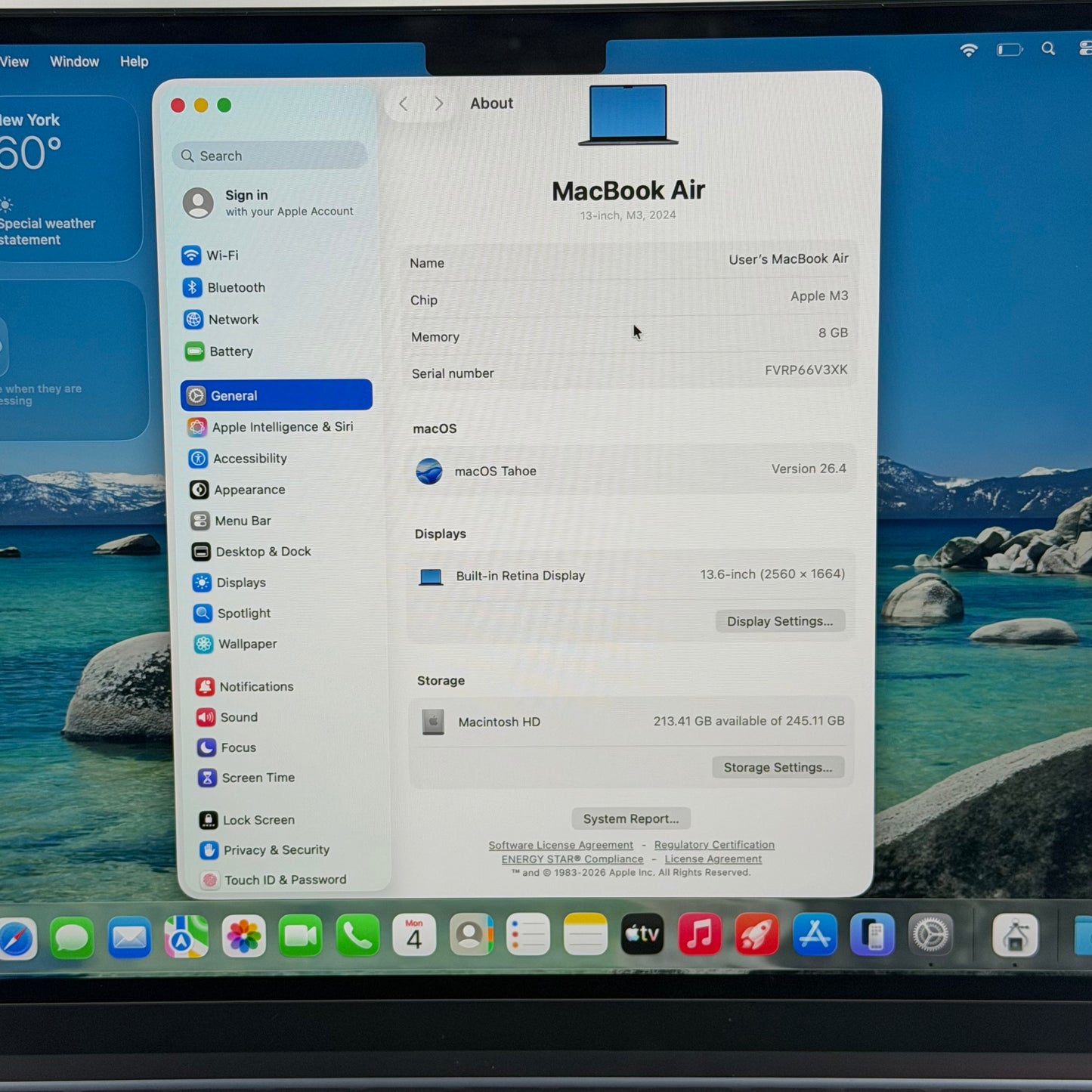Open Accessibility settings
Screen dimensions: 1092x1092
pyautogui.click(x=238, y=459)
